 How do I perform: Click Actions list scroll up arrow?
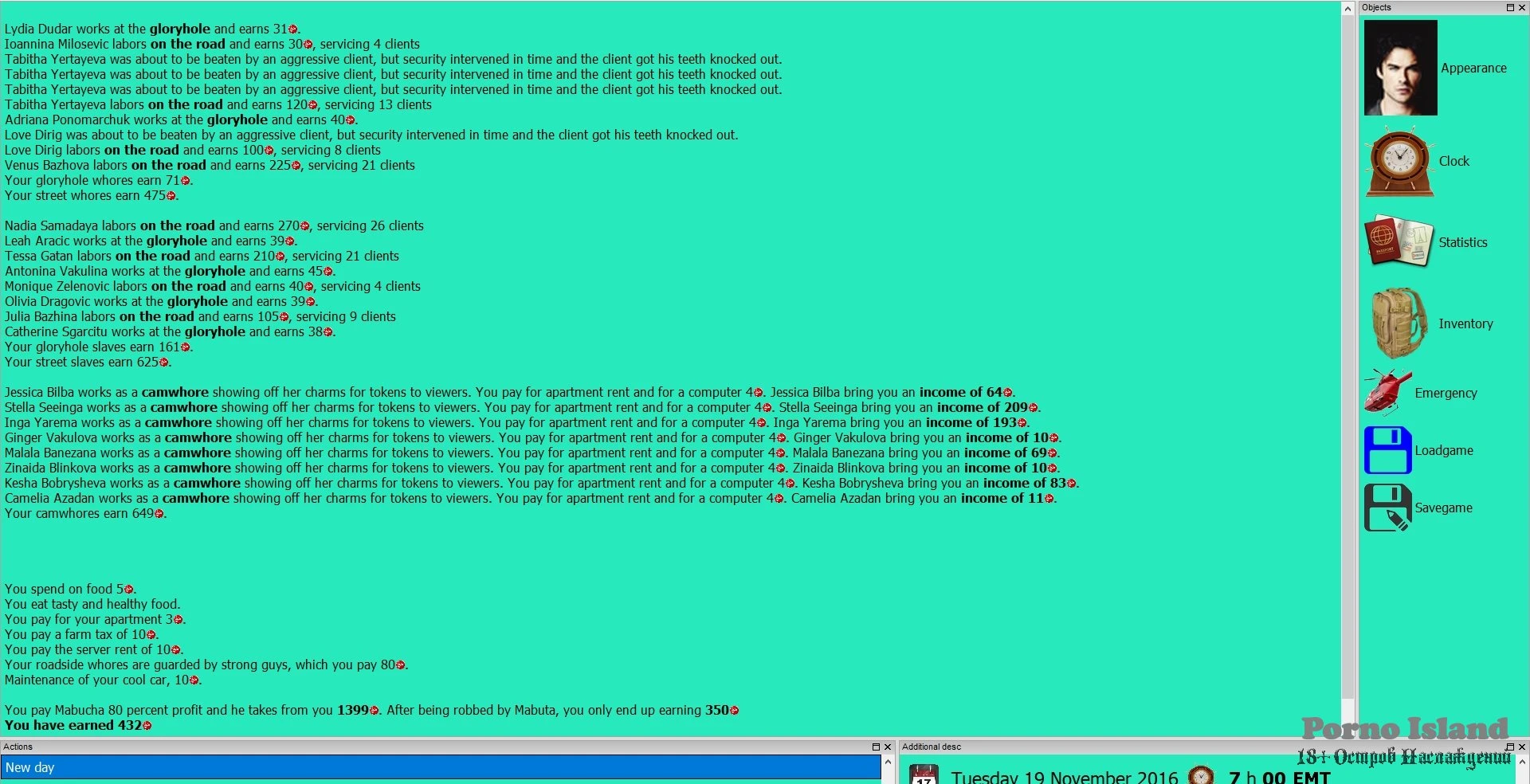pos(888,762)
